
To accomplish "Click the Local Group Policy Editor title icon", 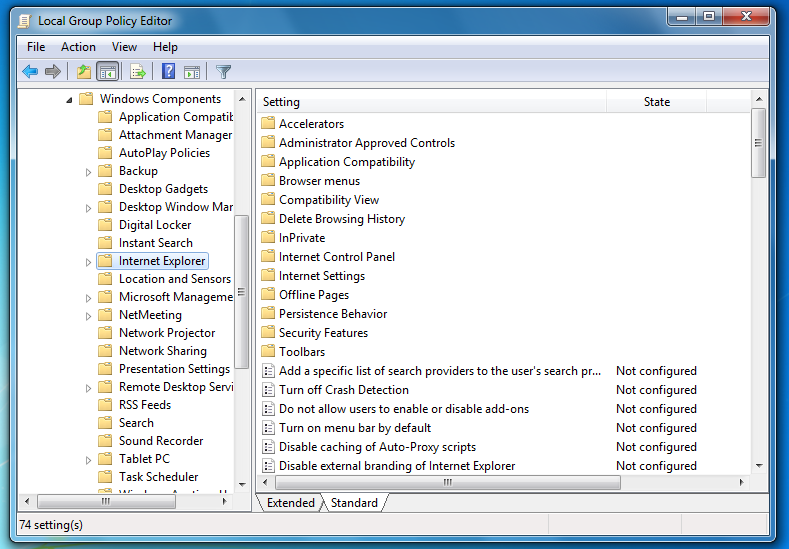I will pyautogui.click(x=24, y=21).
